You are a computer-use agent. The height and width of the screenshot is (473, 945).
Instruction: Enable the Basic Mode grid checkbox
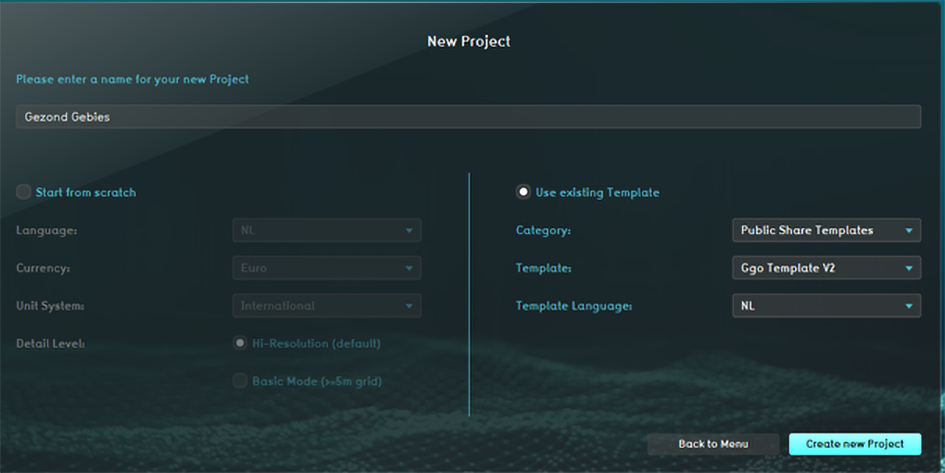coord(240,381)
